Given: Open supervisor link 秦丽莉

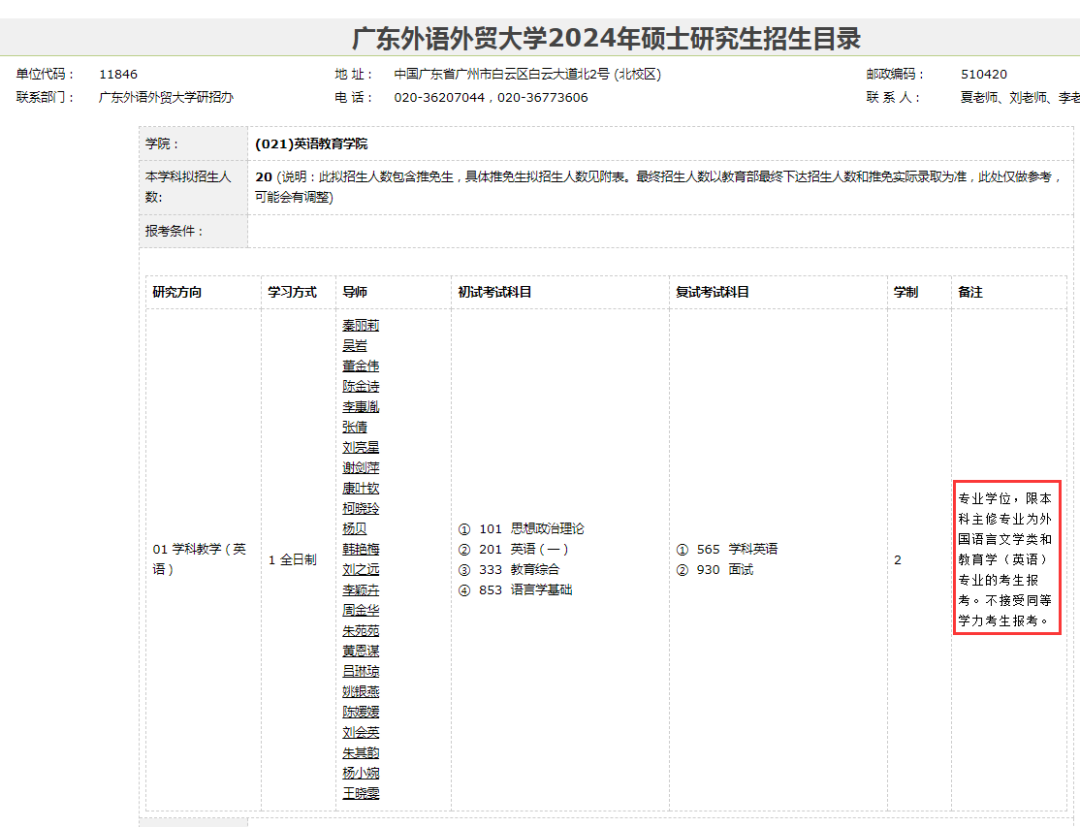Looking at the screenshot, I should point(360,325).
